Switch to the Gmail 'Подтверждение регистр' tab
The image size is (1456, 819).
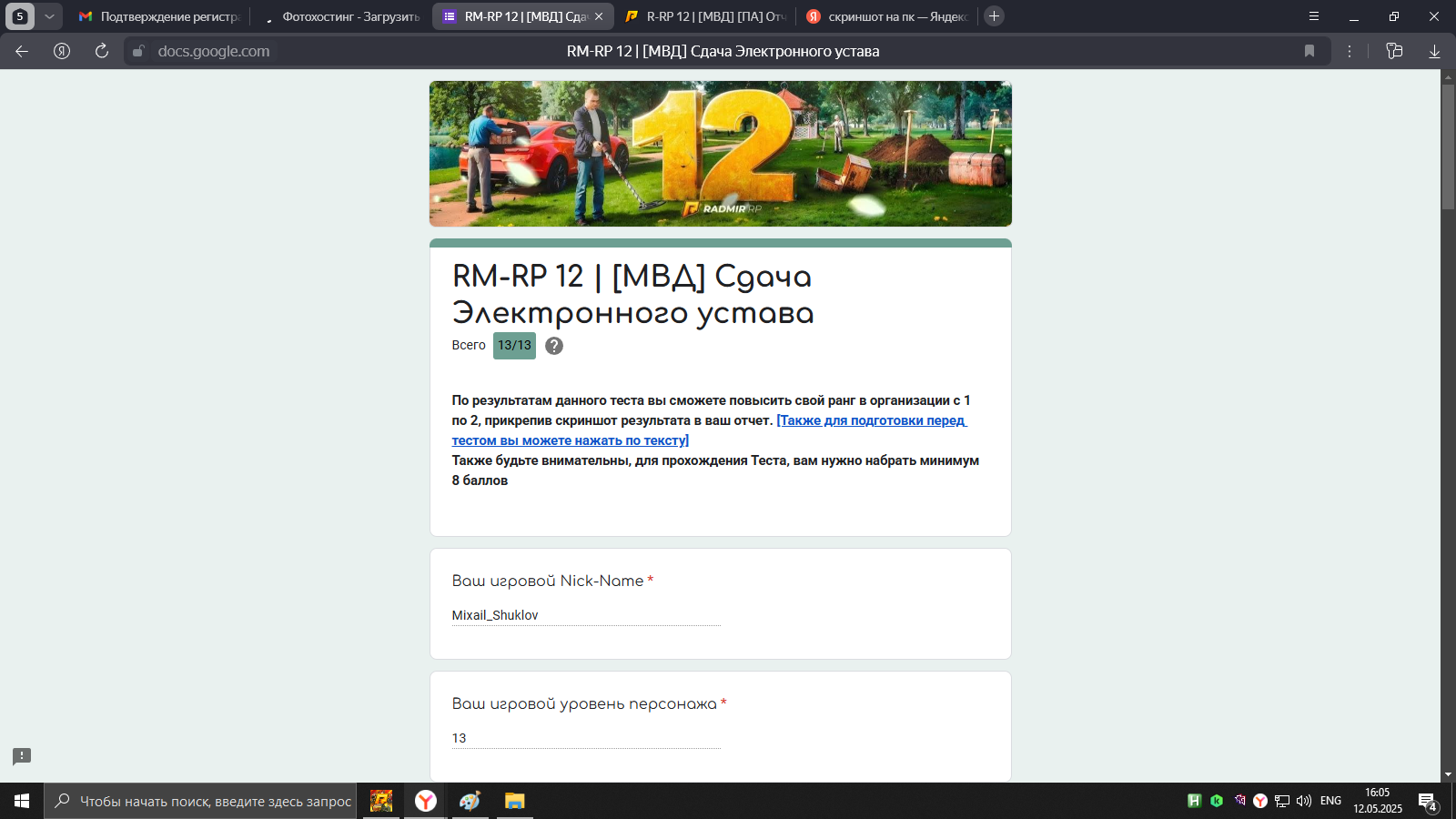tap(159, 16)
